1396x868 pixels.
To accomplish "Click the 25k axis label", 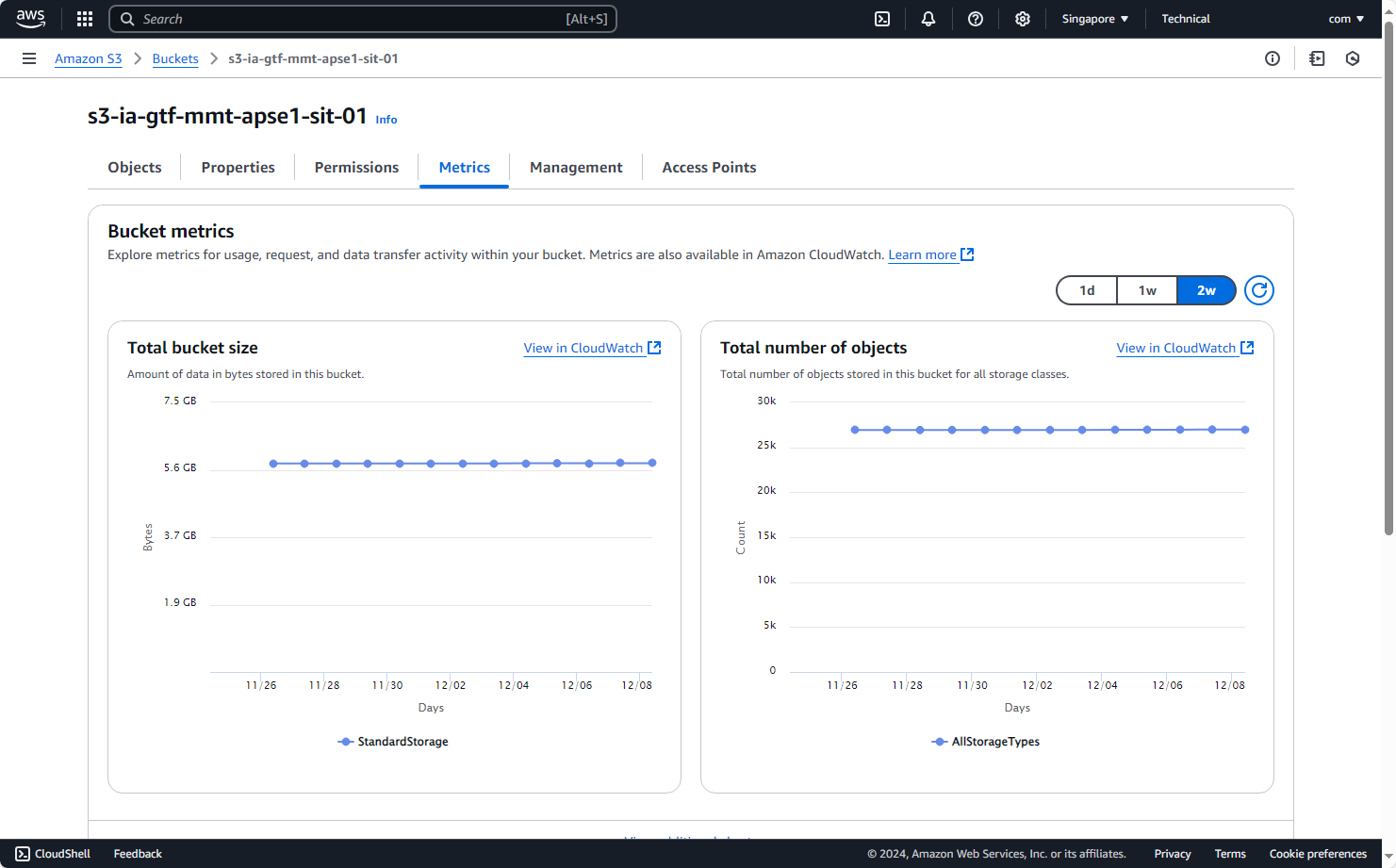I will (x=766, y=445).
